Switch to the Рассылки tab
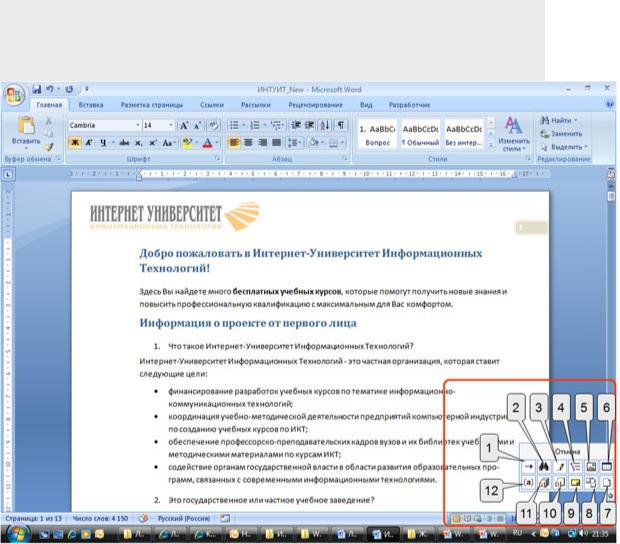620x544 pixels. pyautogui.click(x=255, y=105)
